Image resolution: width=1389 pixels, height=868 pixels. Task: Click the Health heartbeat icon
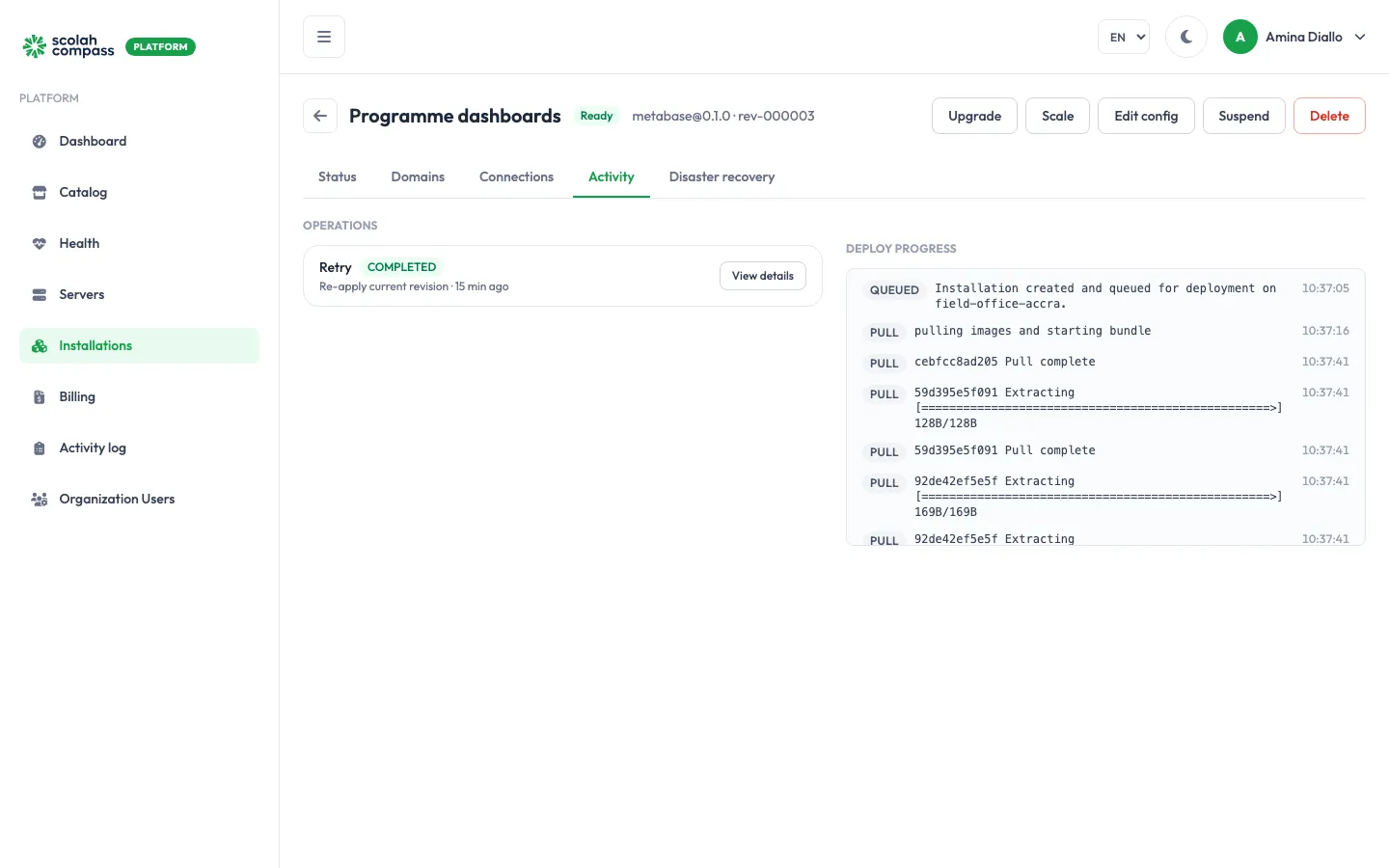(40, 244)
